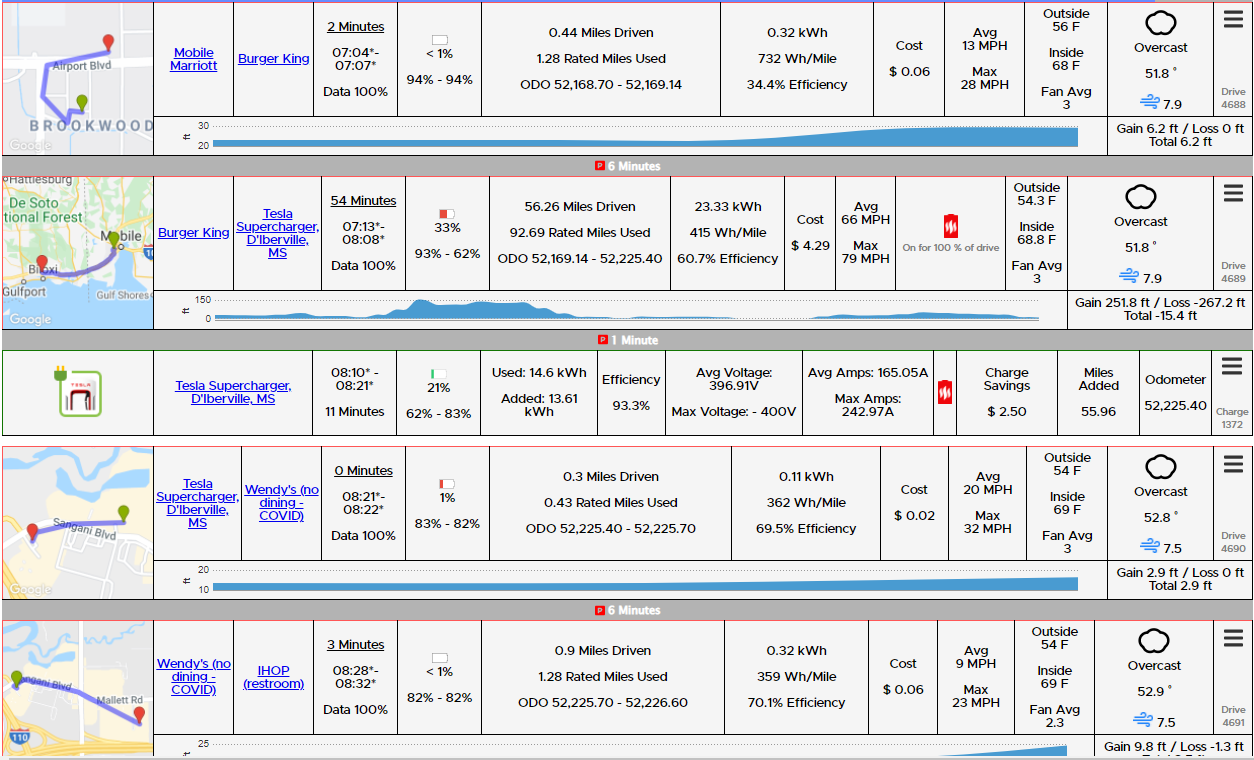Click Avg Amps: 165.05A text
The width and height of the screenshot is (1254, 760).
868,373
